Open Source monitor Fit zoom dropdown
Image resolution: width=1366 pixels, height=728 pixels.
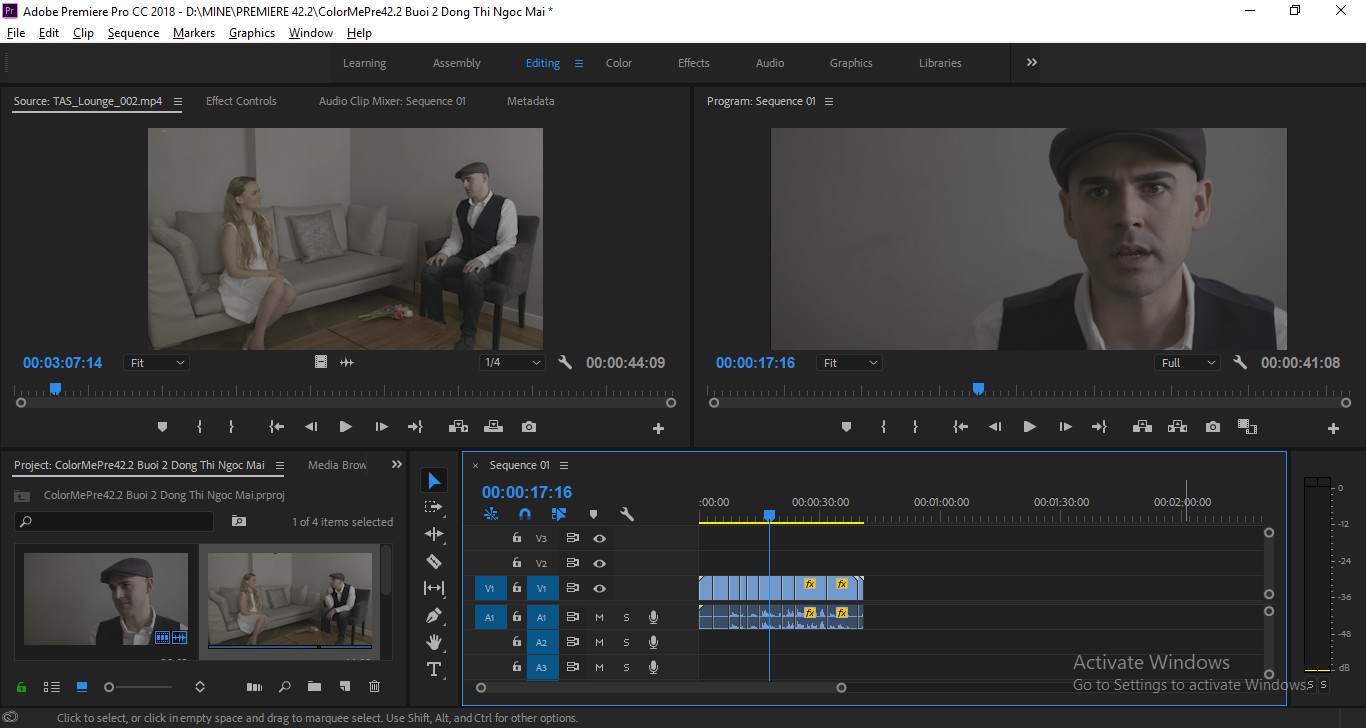(x=155, y=363)
